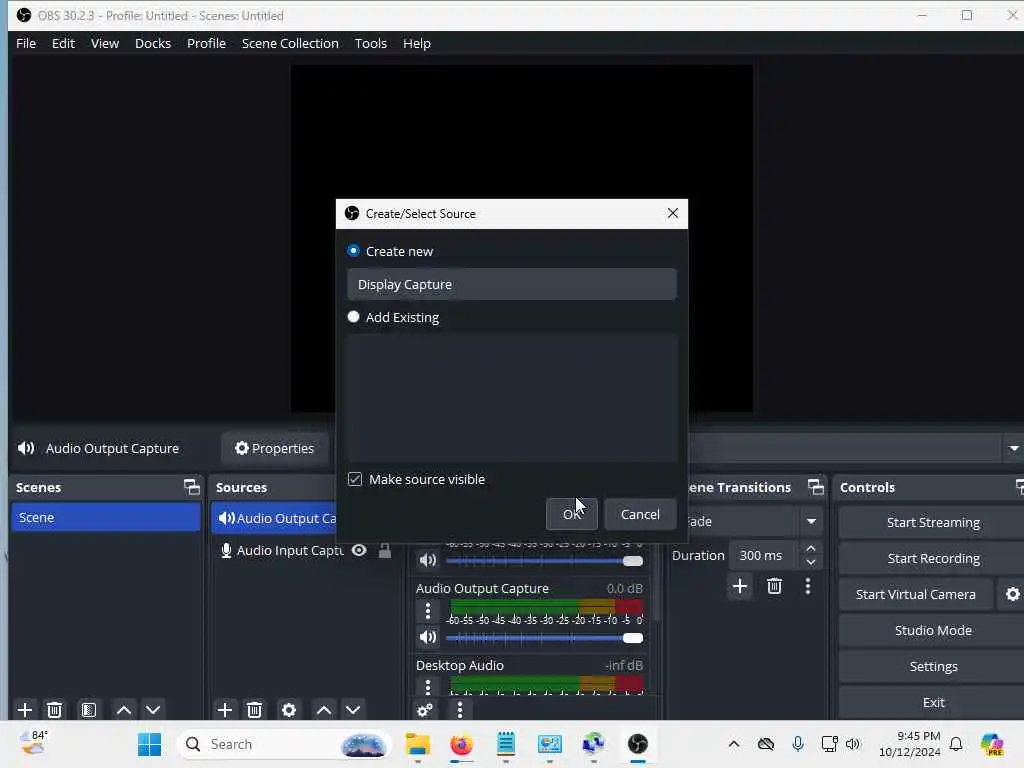Toggle visibility eye of Audio Input Capture
Viewport: 1024px width, 768px height.
click(x=359, y=551)
